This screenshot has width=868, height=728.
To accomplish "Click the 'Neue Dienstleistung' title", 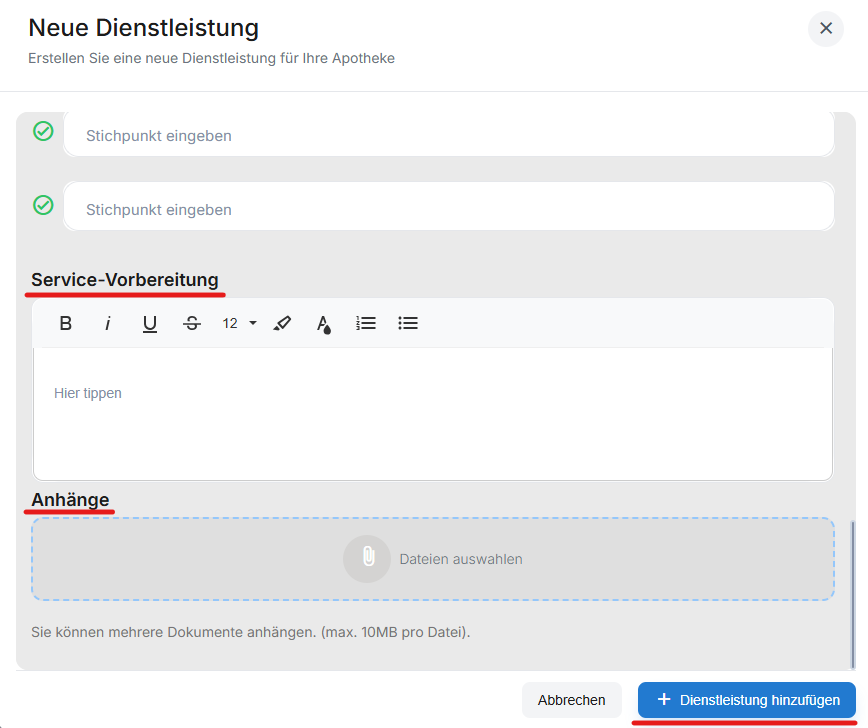I will pos(143,28).
